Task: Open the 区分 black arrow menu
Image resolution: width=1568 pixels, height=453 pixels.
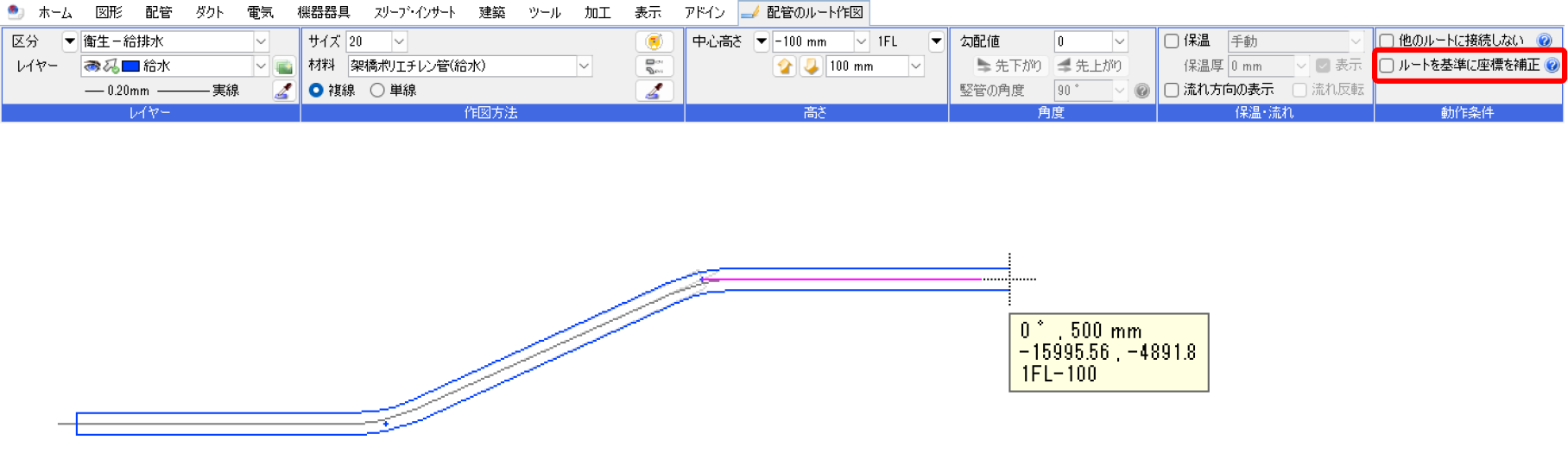Action: click(x=69, y=41)
